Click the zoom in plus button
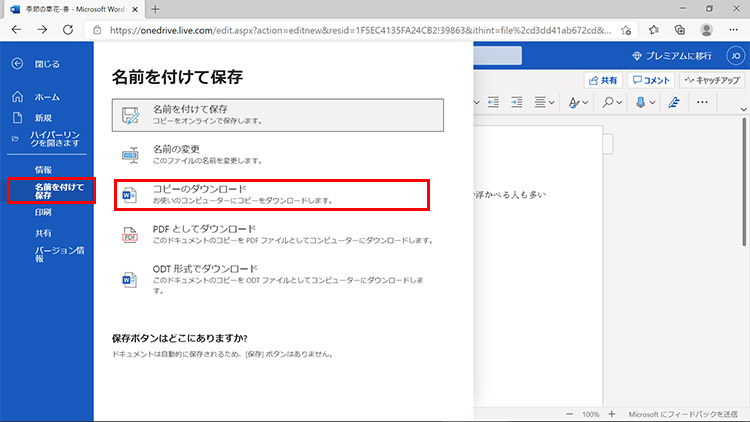 (611, 414)
